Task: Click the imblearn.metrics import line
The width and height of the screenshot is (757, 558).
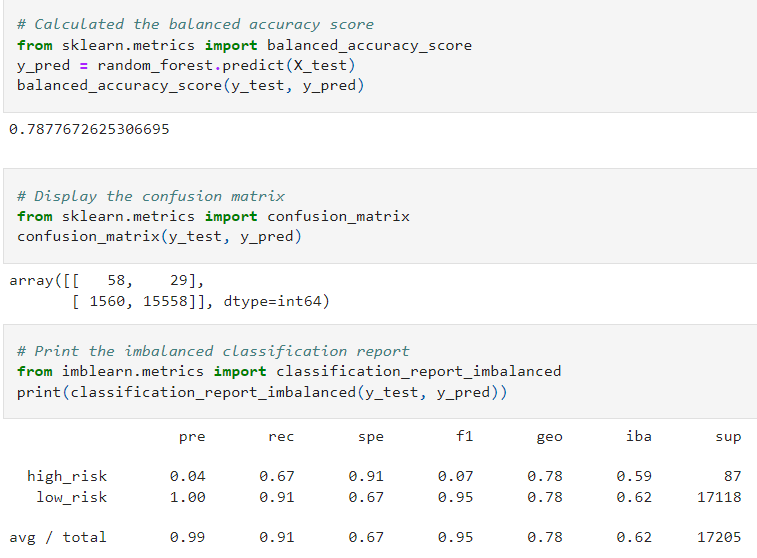Action: 289,372
